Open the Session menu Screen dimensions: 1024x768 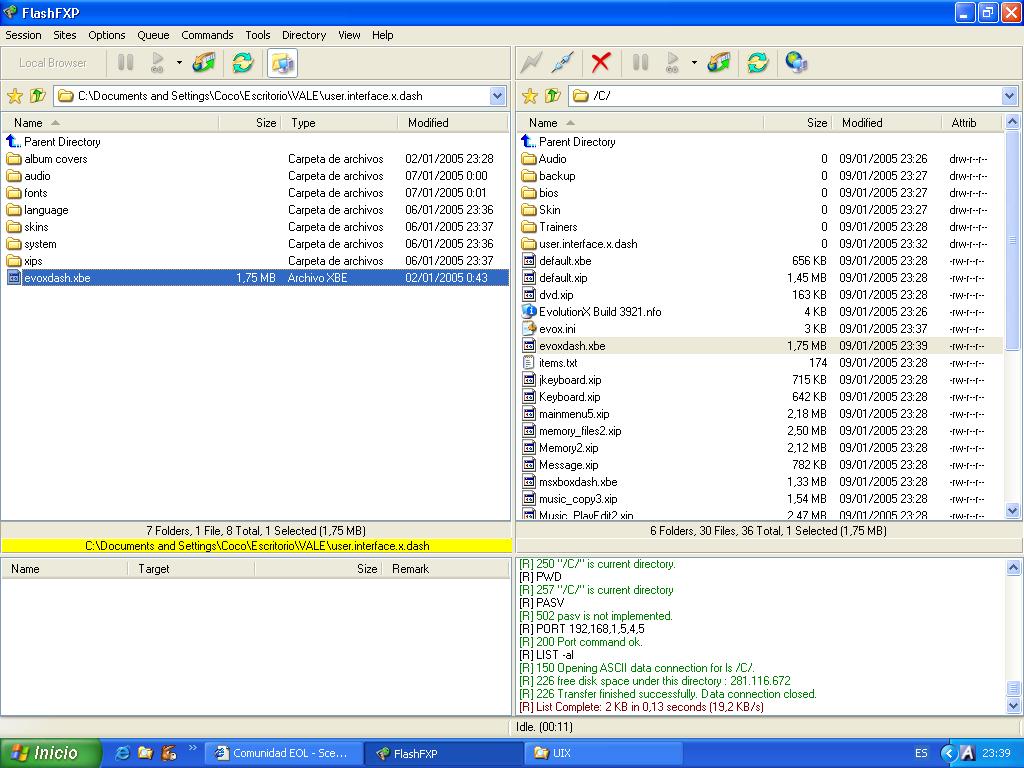pyautogui.click(x=24, y=35)
